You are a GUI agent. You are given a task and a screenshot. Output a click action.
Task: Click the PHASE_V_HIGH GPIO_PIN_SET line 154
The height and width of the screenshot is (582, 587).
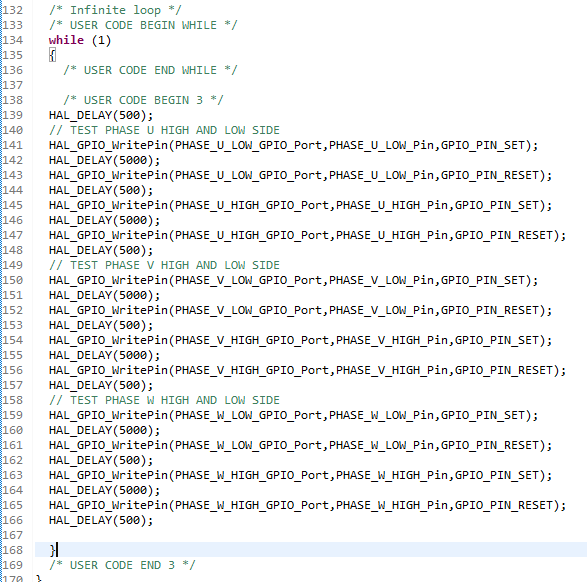coord(301,340)
